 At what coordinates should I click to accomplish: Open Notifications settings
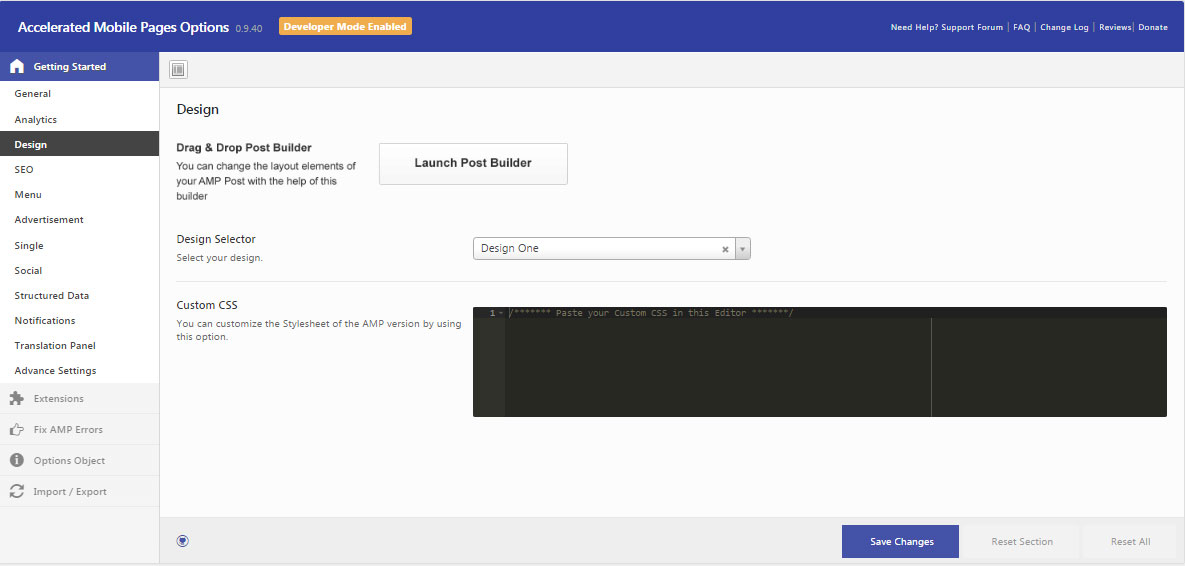[79, 320]
